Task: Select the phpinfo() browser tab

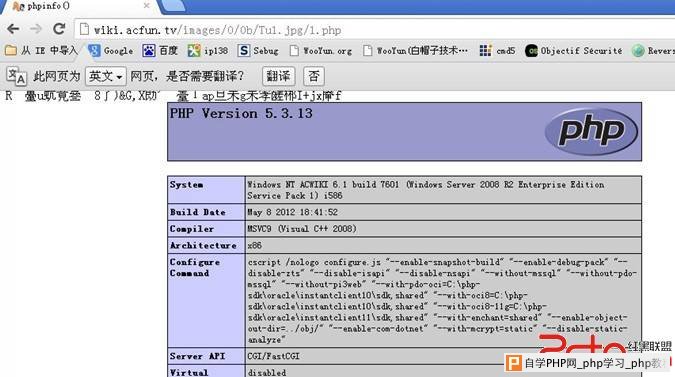Action: pos(80,6)
